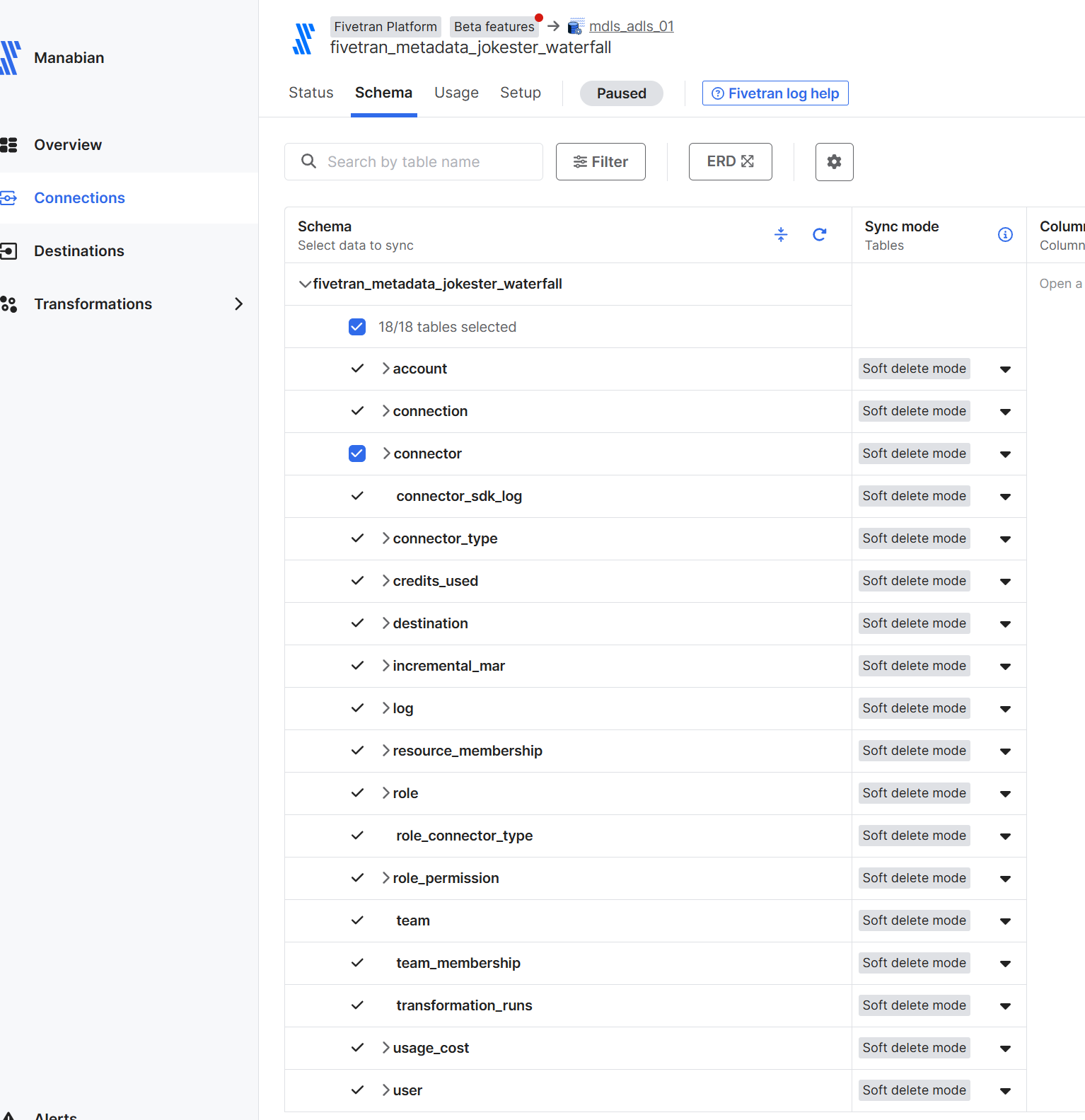Expand the Transformations sidebar submenu arrow
This screenshot has height=1120, width=1085.
point(238,304)
